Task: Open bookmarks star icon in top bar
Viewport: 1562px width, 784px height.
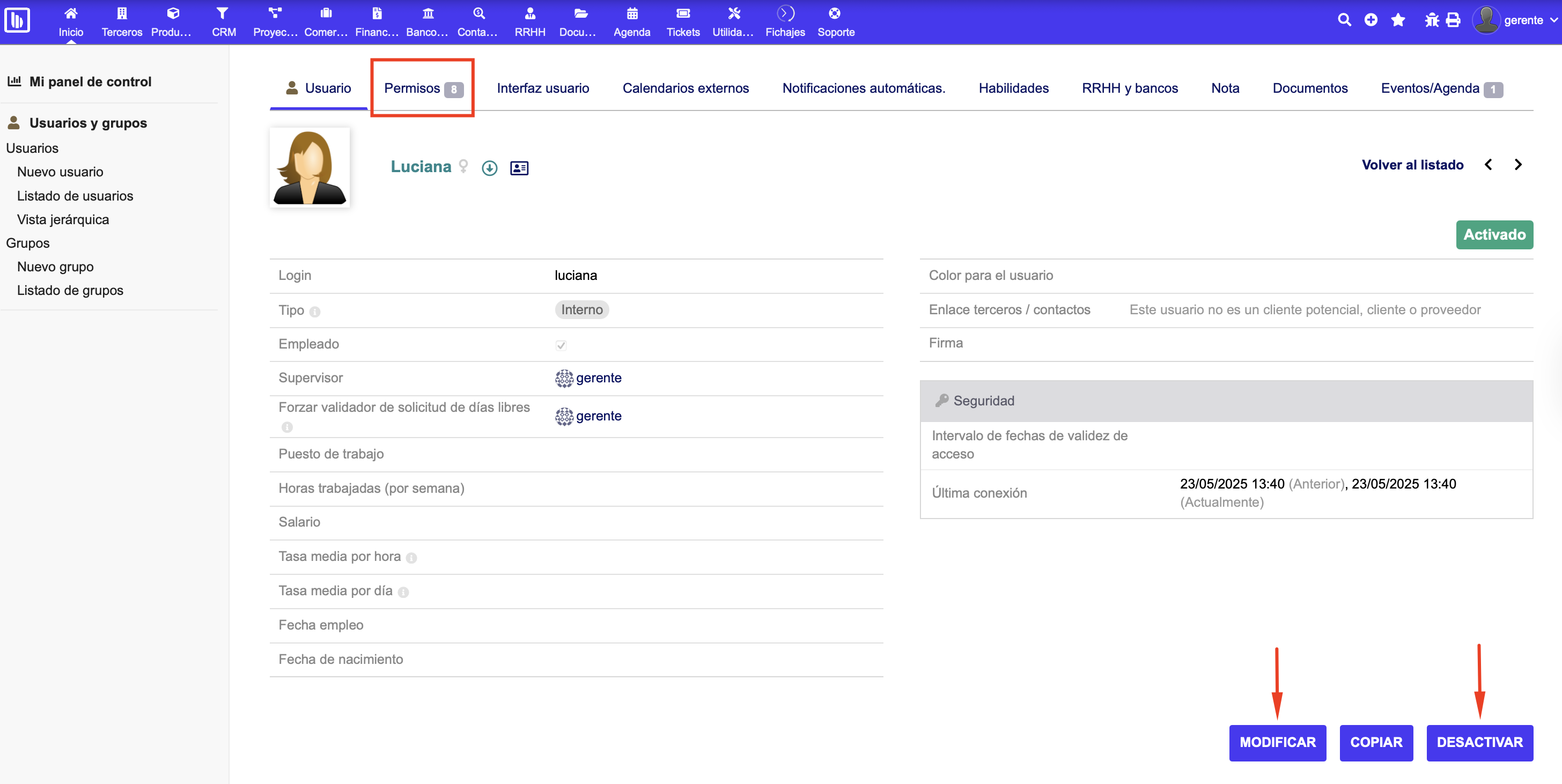Action: 1398,20
